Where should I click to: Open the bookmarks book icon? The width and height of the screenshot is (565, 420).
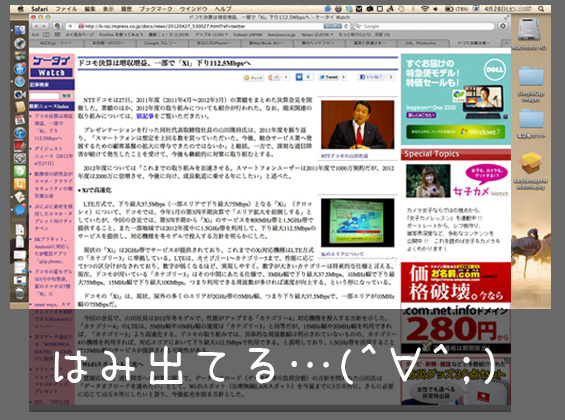46,35
